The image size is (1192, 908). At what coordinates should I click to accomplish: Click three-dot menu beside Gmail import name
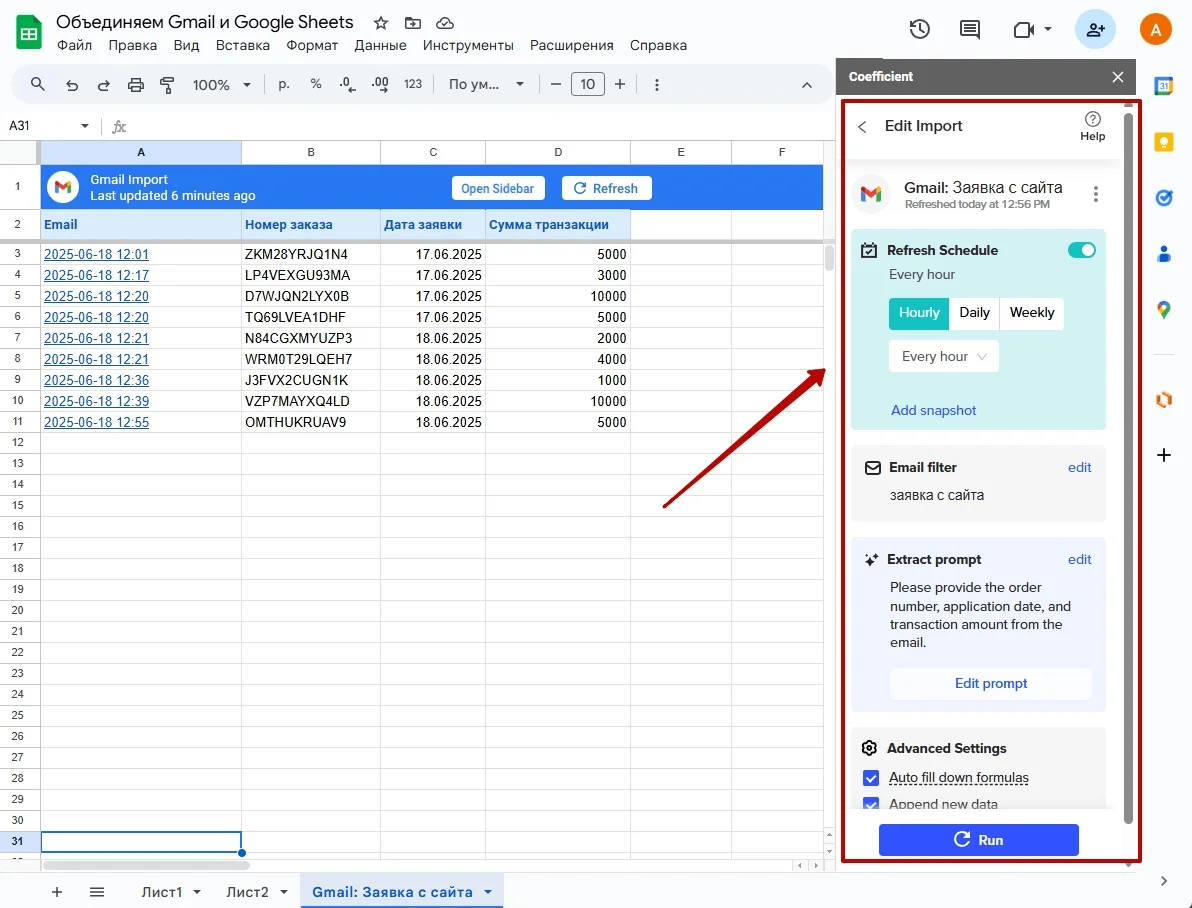[1096, 194]
